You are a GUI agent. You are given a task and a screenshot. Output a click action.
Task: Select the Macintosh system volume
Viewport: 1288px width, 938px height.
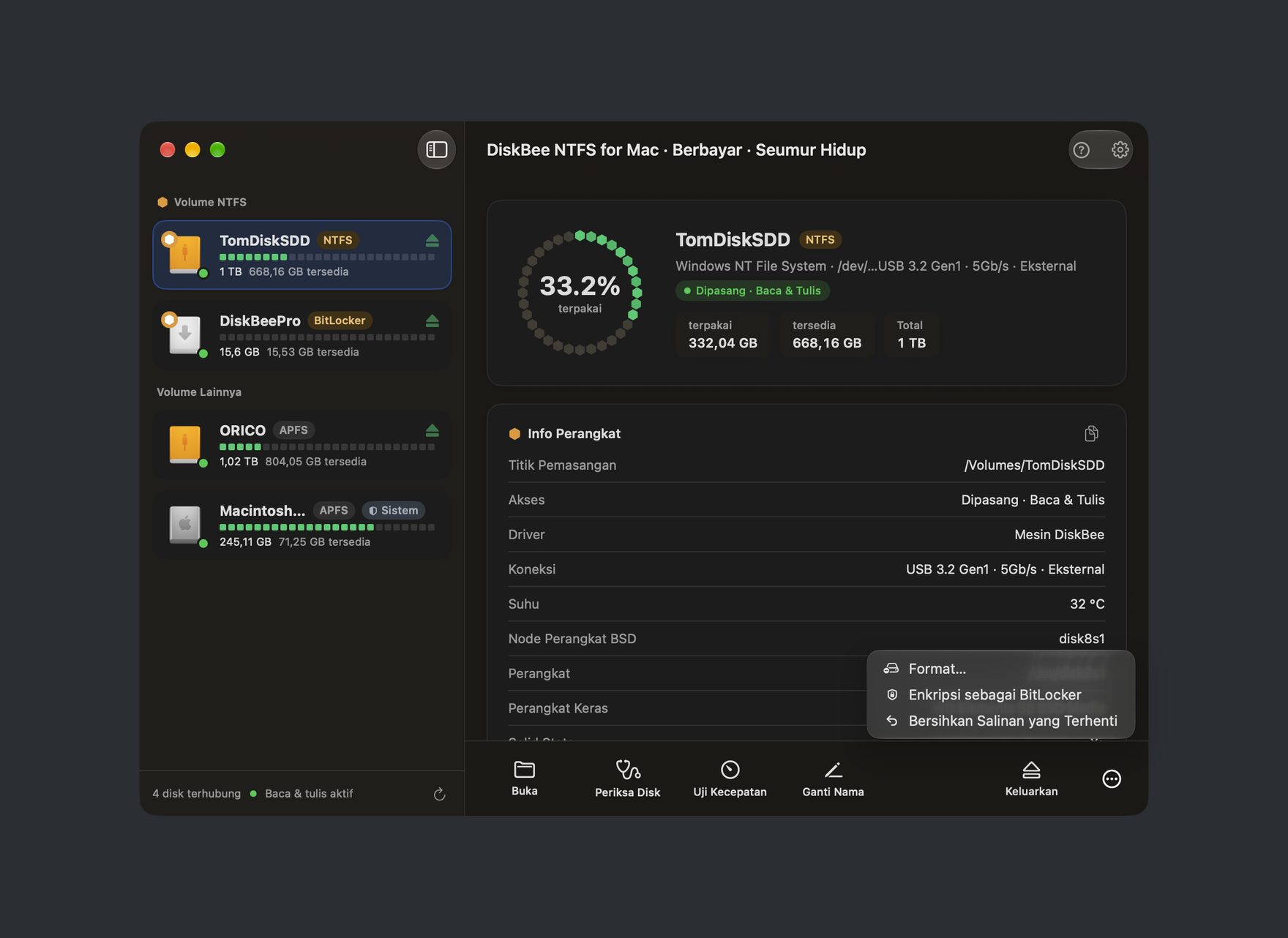click(302, 525)
